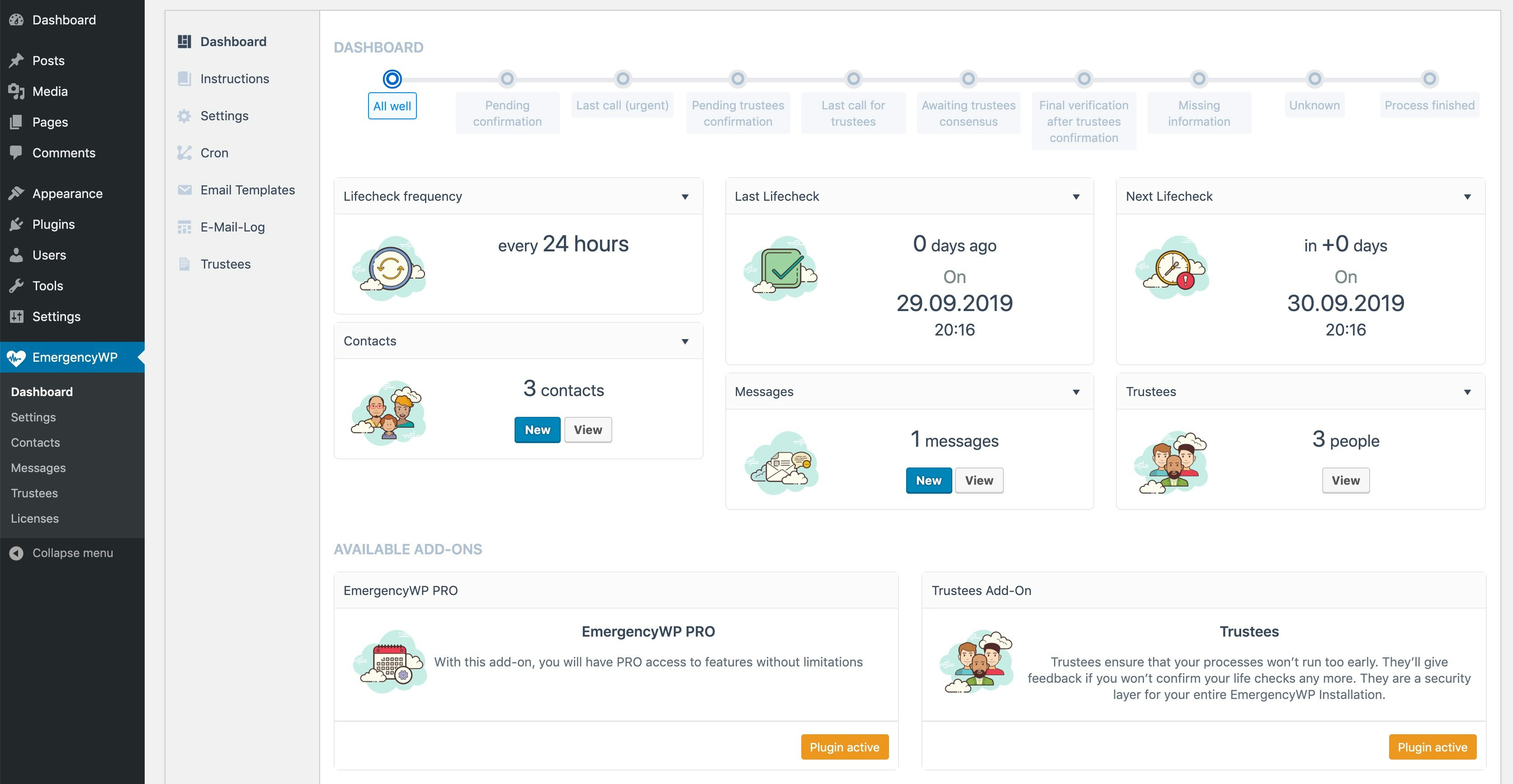This screenshot has width=1513, height=784.
Task: Open Licenses submenu under EmergencyWP
Action: pos(35,519)
